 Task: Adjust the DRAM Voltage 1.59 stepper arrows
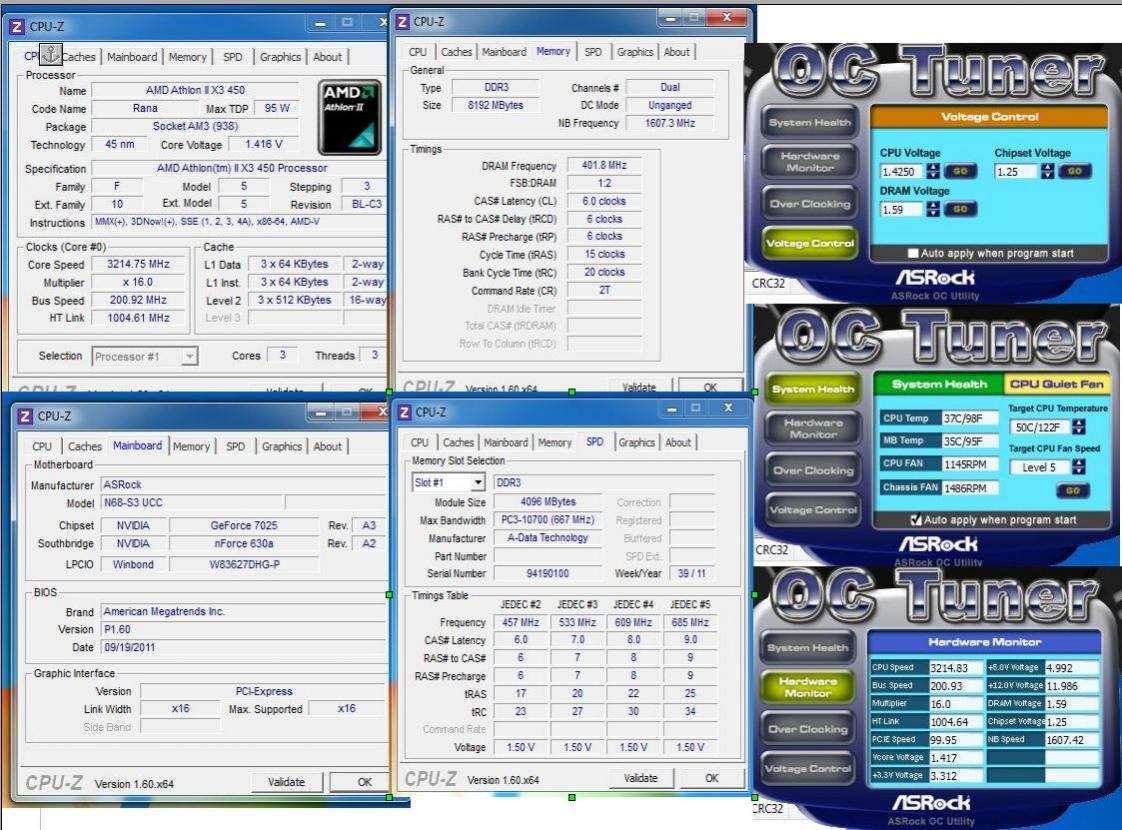click(x=933, y=209)
